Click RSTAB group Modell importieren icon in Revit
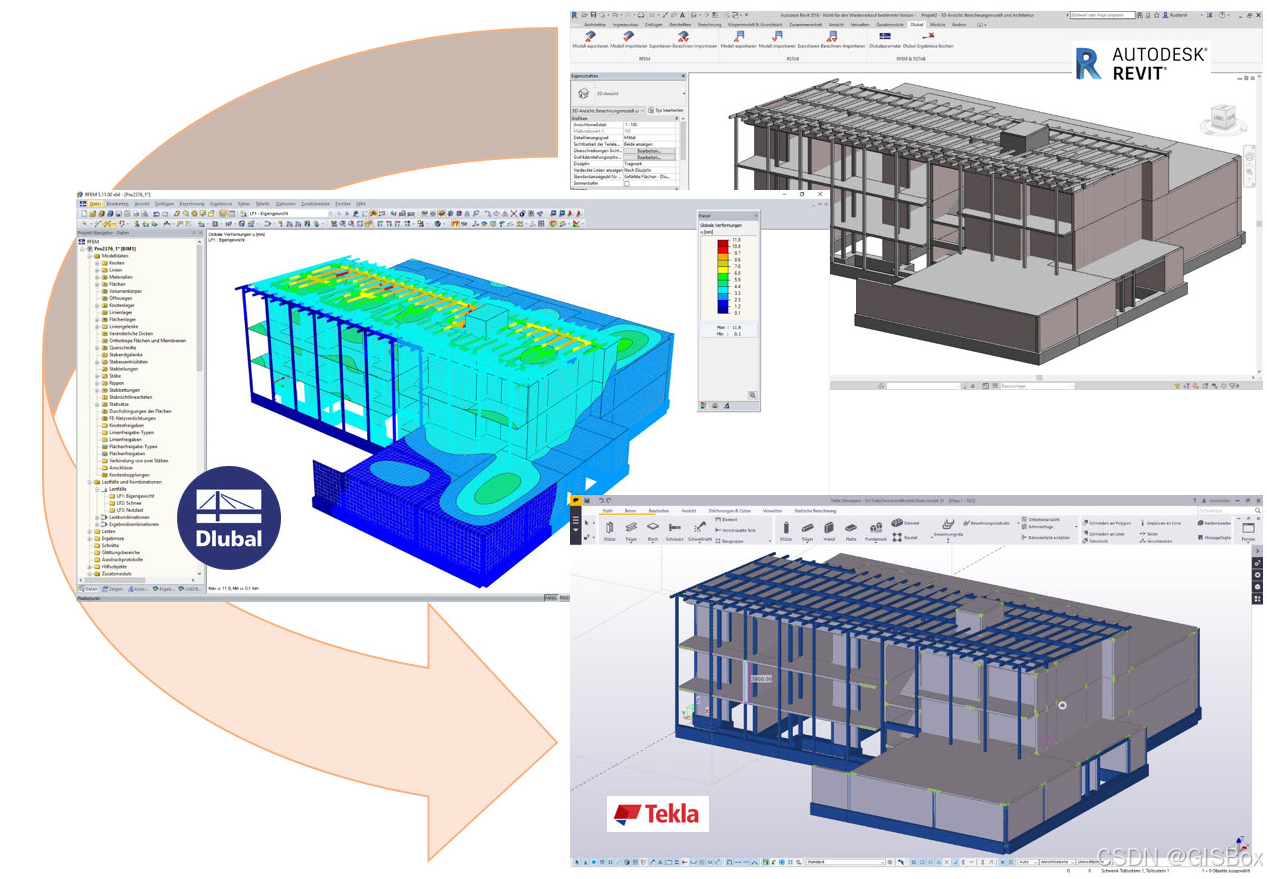Image resolution: width=1267 pixels, height=879 pixels. [776, 35]
